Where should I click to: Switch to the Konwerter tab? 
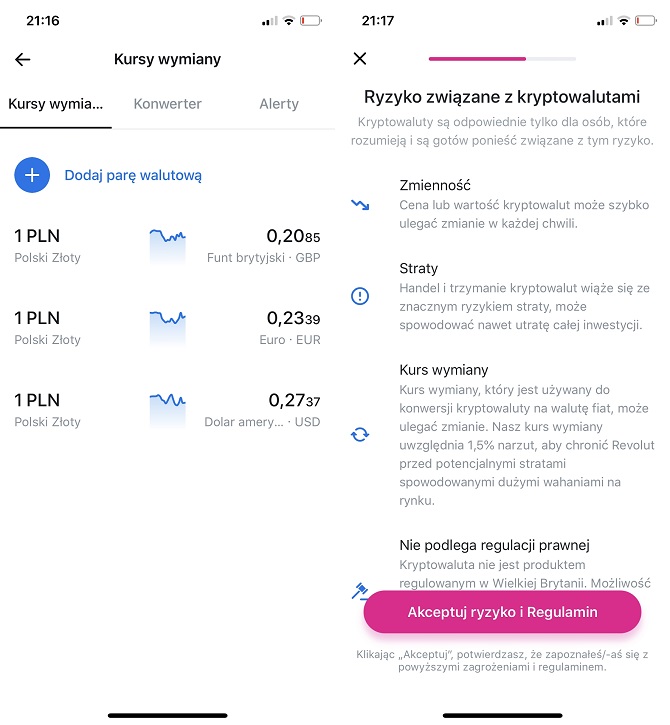coord(167,104)
